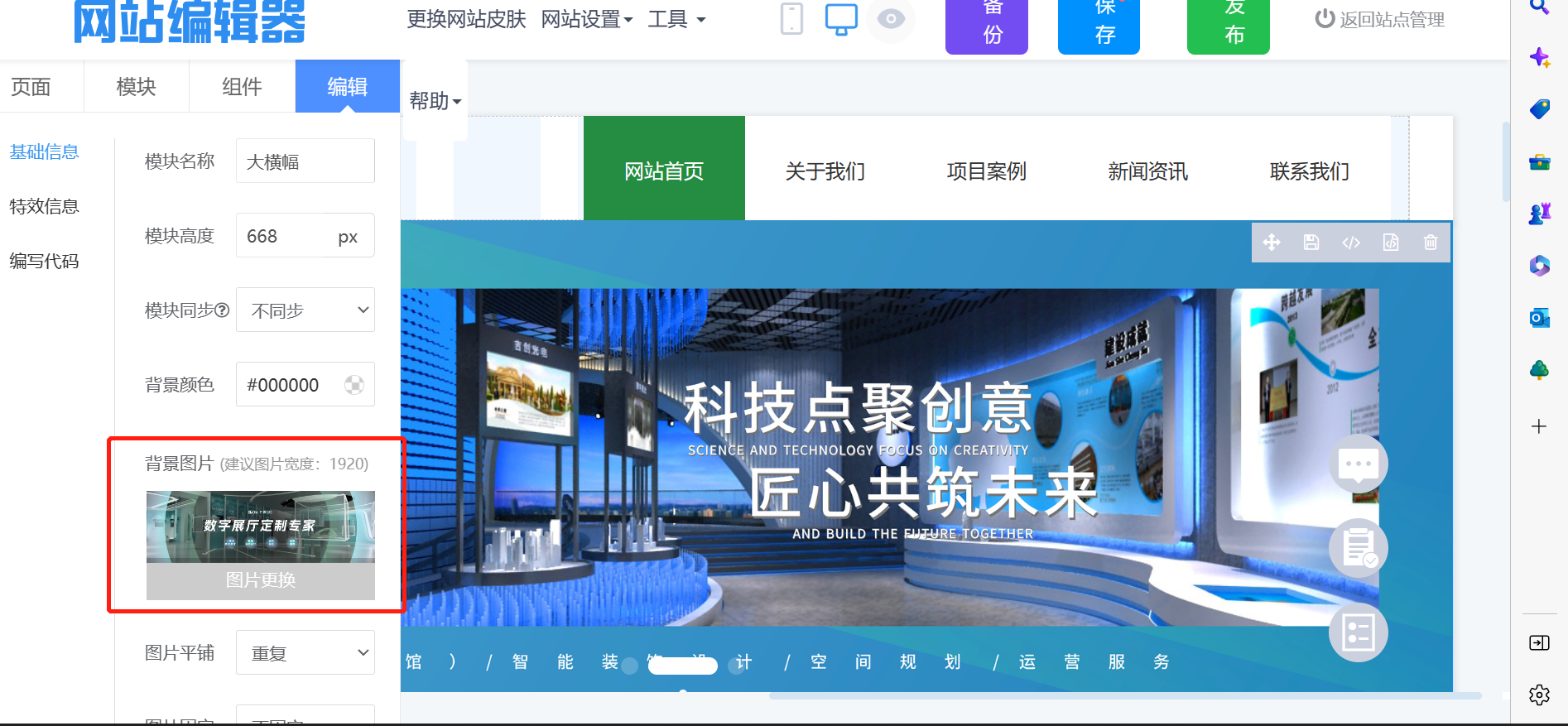The width and height of the screenshot is (1568, 726).
Task: Click the 图片更换 button
Action: (260, 581)
